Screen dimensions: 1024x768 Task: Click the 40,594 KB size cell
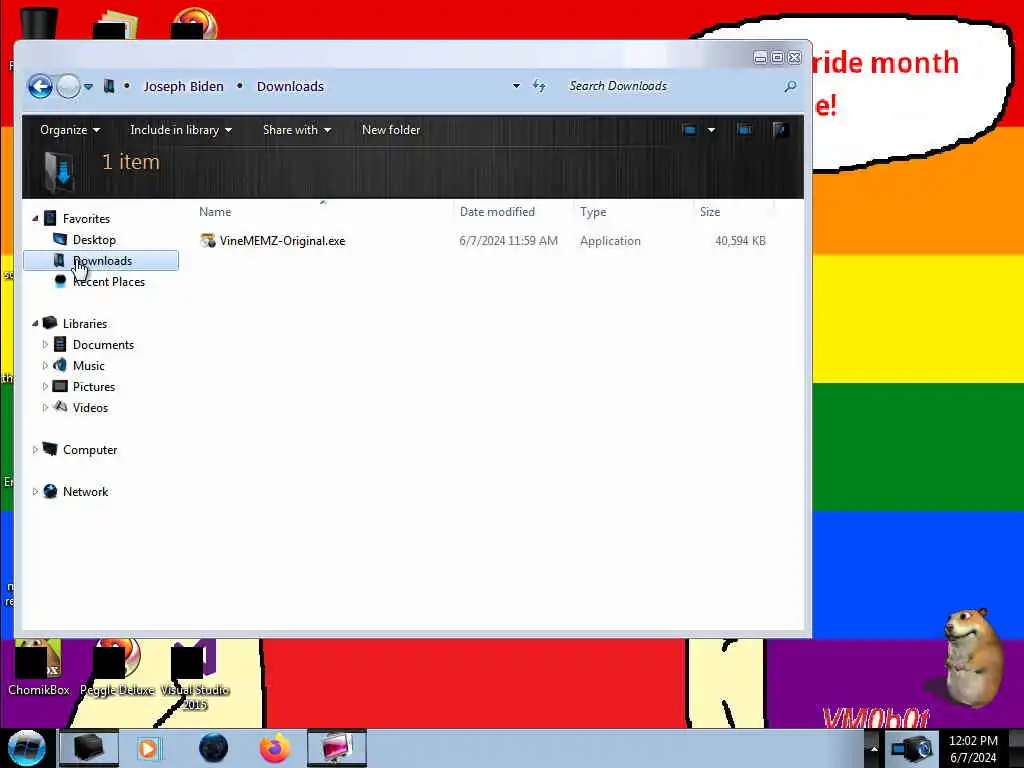tap(740, 241)
